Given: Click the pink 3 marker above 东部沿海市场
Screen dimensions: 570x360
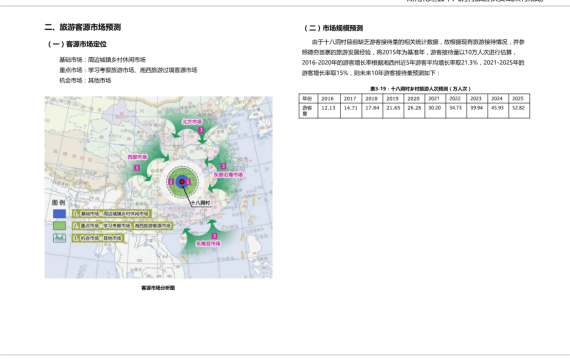Looking at the screenshot, I should (223, 166).
